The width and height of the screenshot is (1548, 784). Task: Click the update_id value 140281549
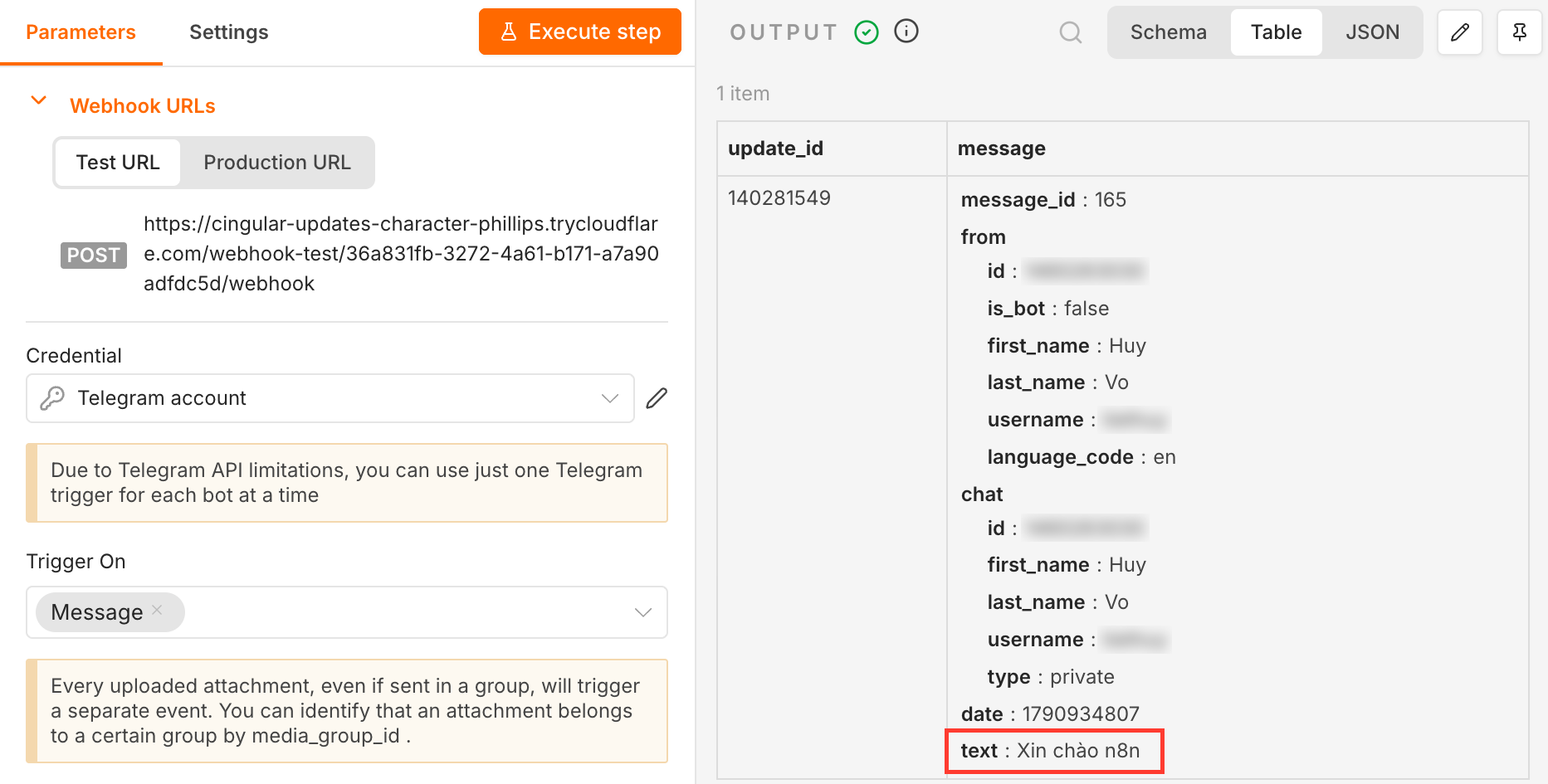[779, 198]
